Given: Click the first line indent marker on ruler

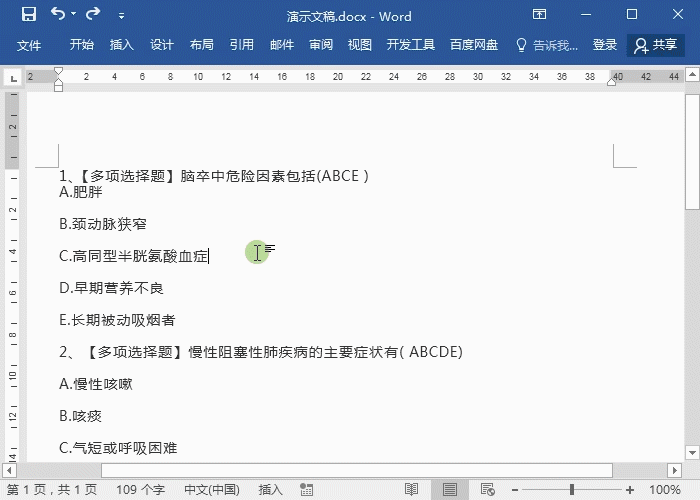Looking at the screenshot, I should click(x=58, y=71).
